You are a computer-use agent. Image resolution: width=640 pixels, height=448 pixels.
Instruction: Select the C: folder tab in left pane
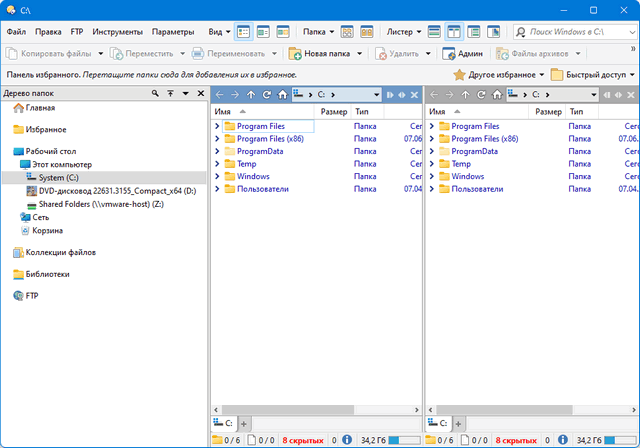pos(223,424)
